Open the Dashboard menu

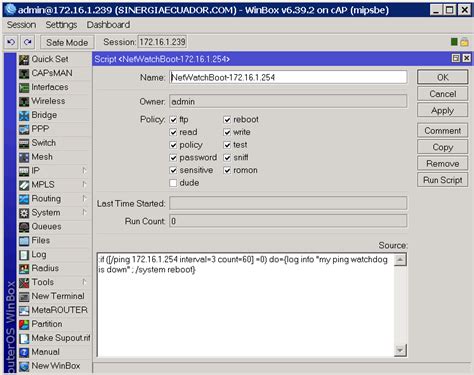(x=108, y=25)
